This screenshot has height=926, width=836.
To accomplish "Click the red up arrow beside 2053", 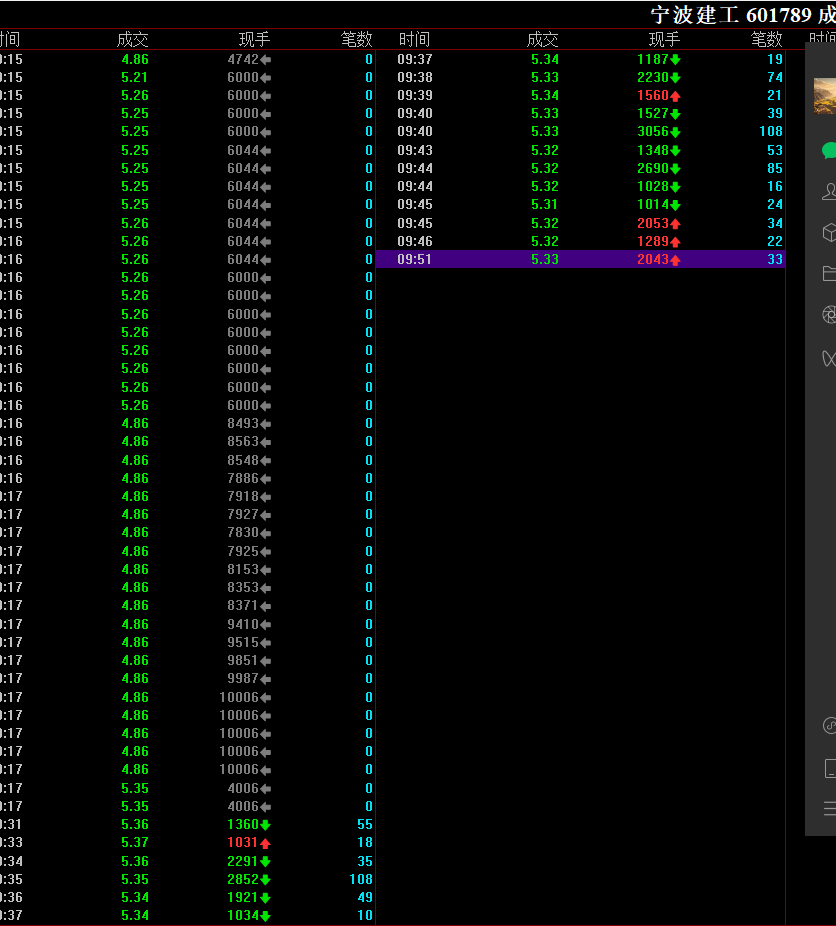I will pos(675,224).
